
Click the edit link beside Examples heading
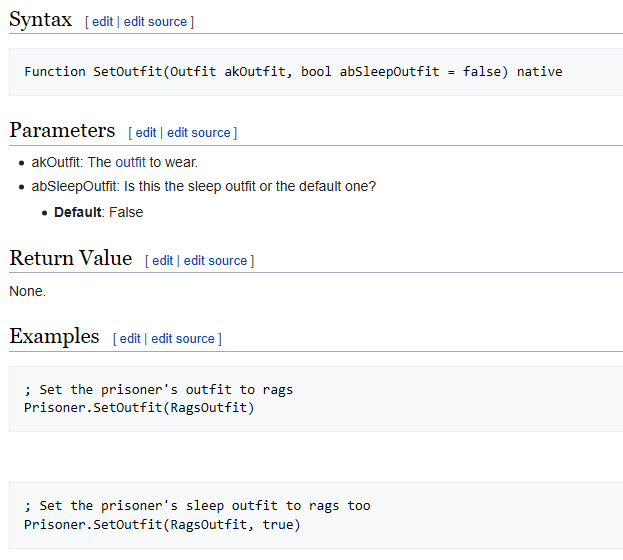click(x=130, y=338)
